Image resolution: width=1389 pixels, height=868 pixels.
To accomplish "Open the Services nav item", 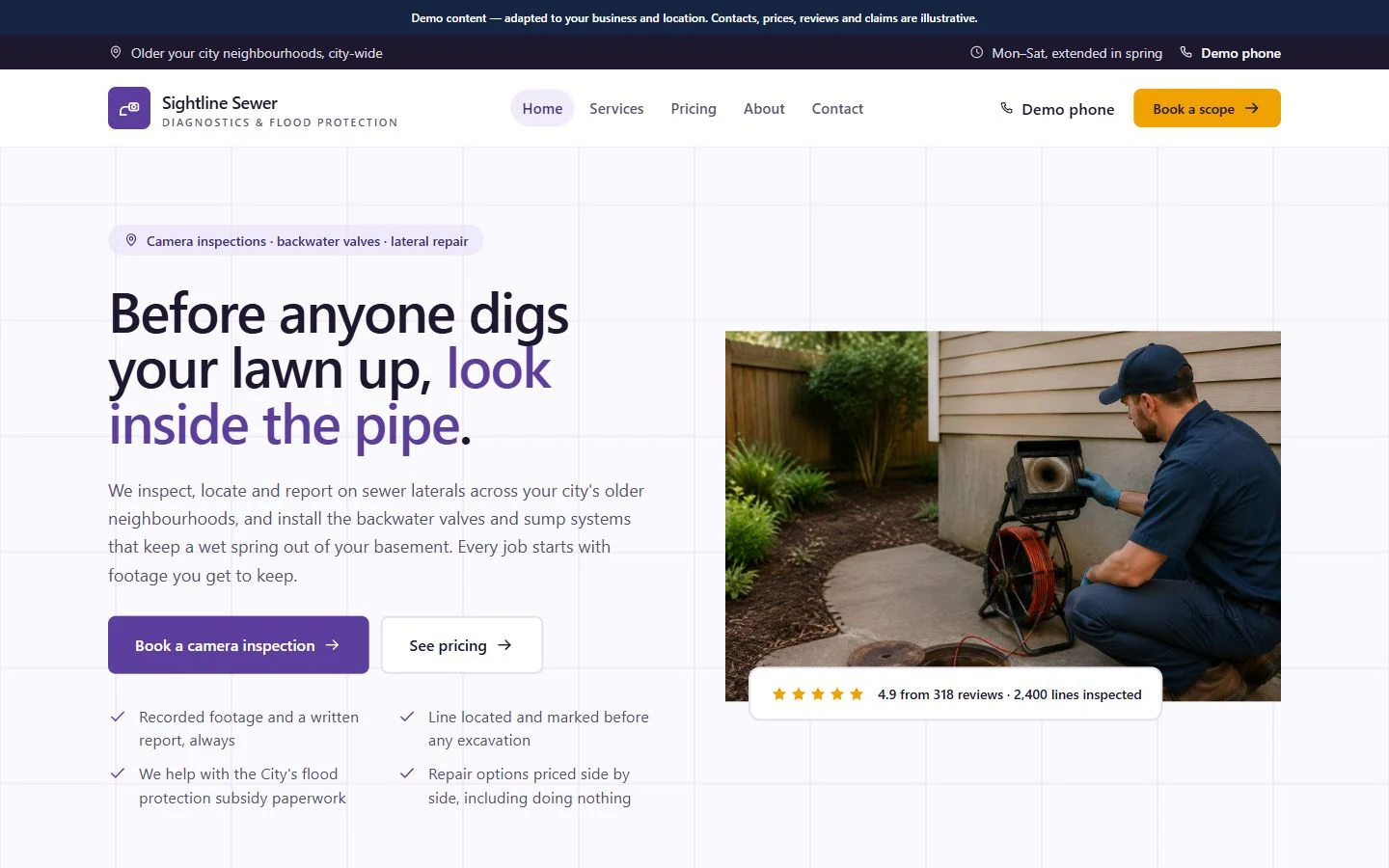I will [x=616, y=108].
